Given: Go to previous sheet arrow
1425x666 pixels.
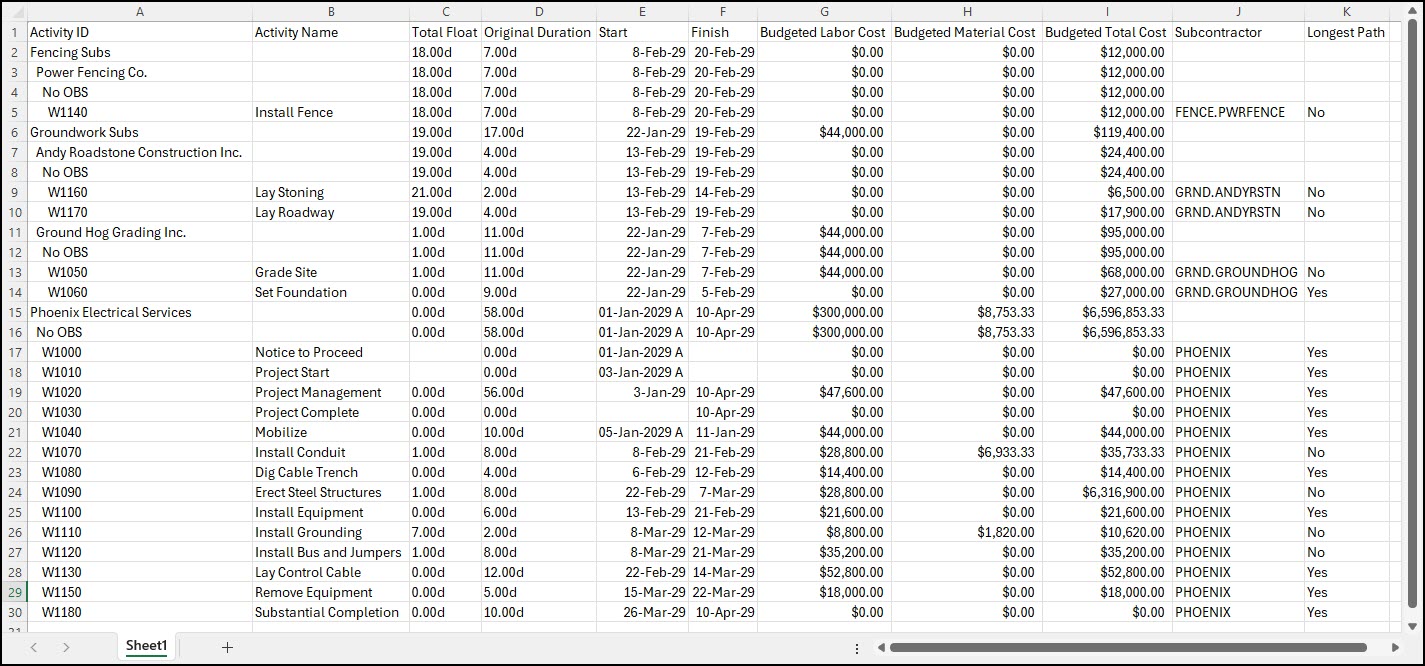Looking at the screenshot, I should (x=34, y=647).
